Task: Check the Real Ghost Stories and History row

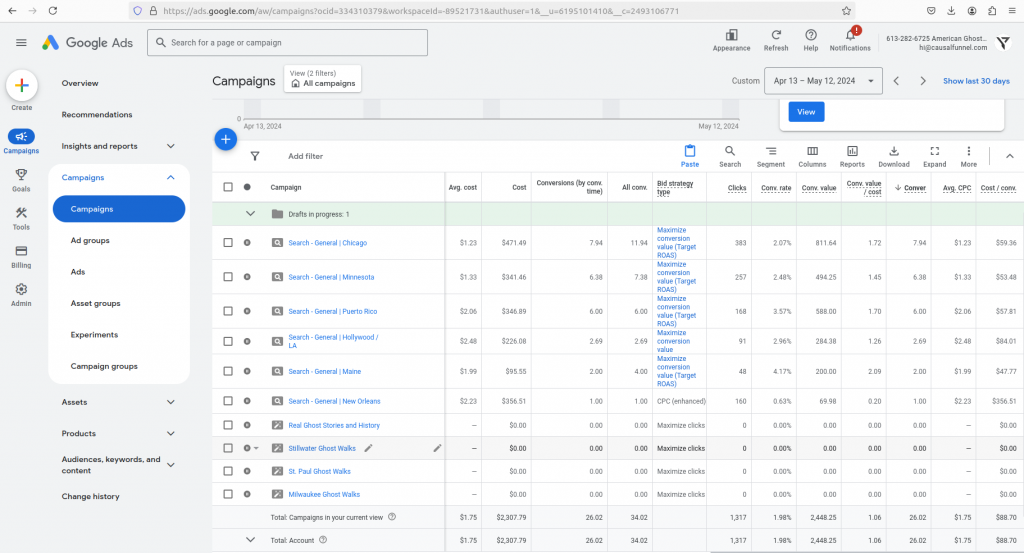Action: pos(228,425)
